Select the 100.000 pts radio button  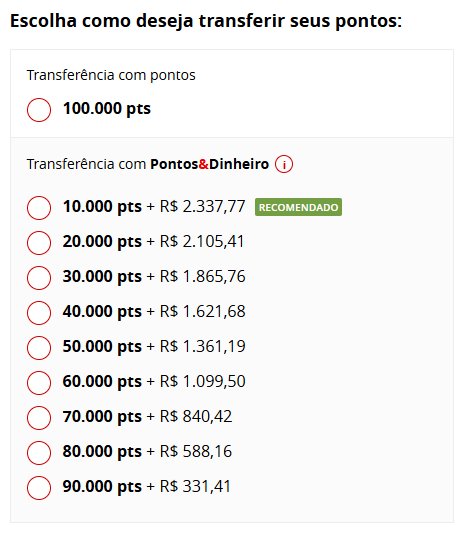pyautogui.click(x=39, y=110)
